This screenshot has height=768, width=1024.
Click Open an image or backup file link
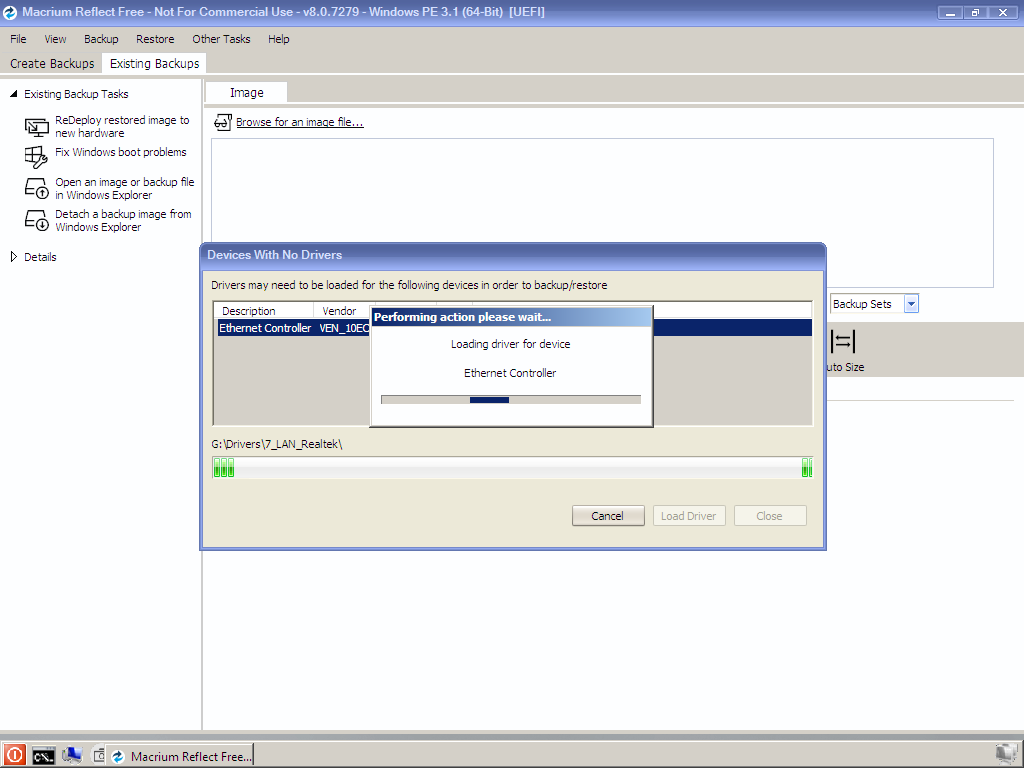125,188
